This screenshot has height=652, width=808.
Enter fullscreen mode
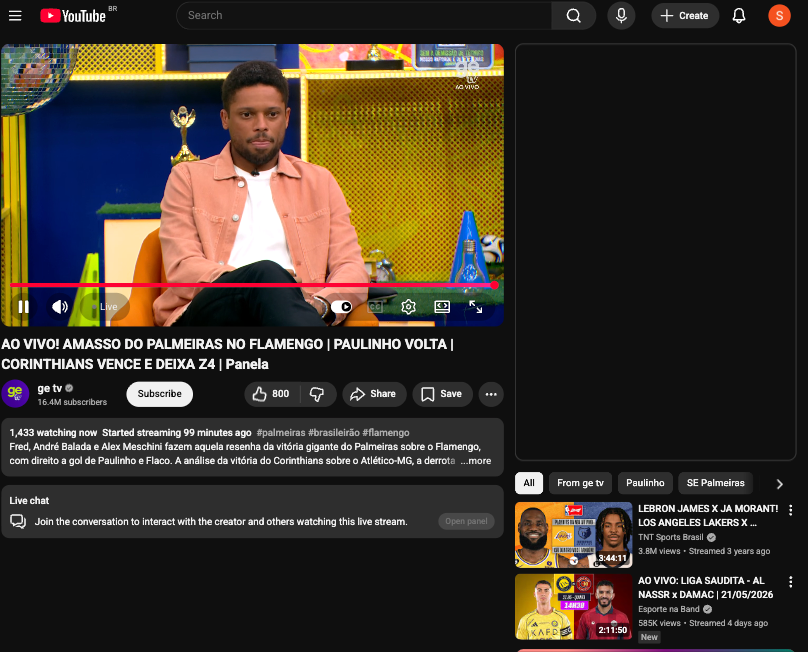pyautogui.click(x=476, y=307)
